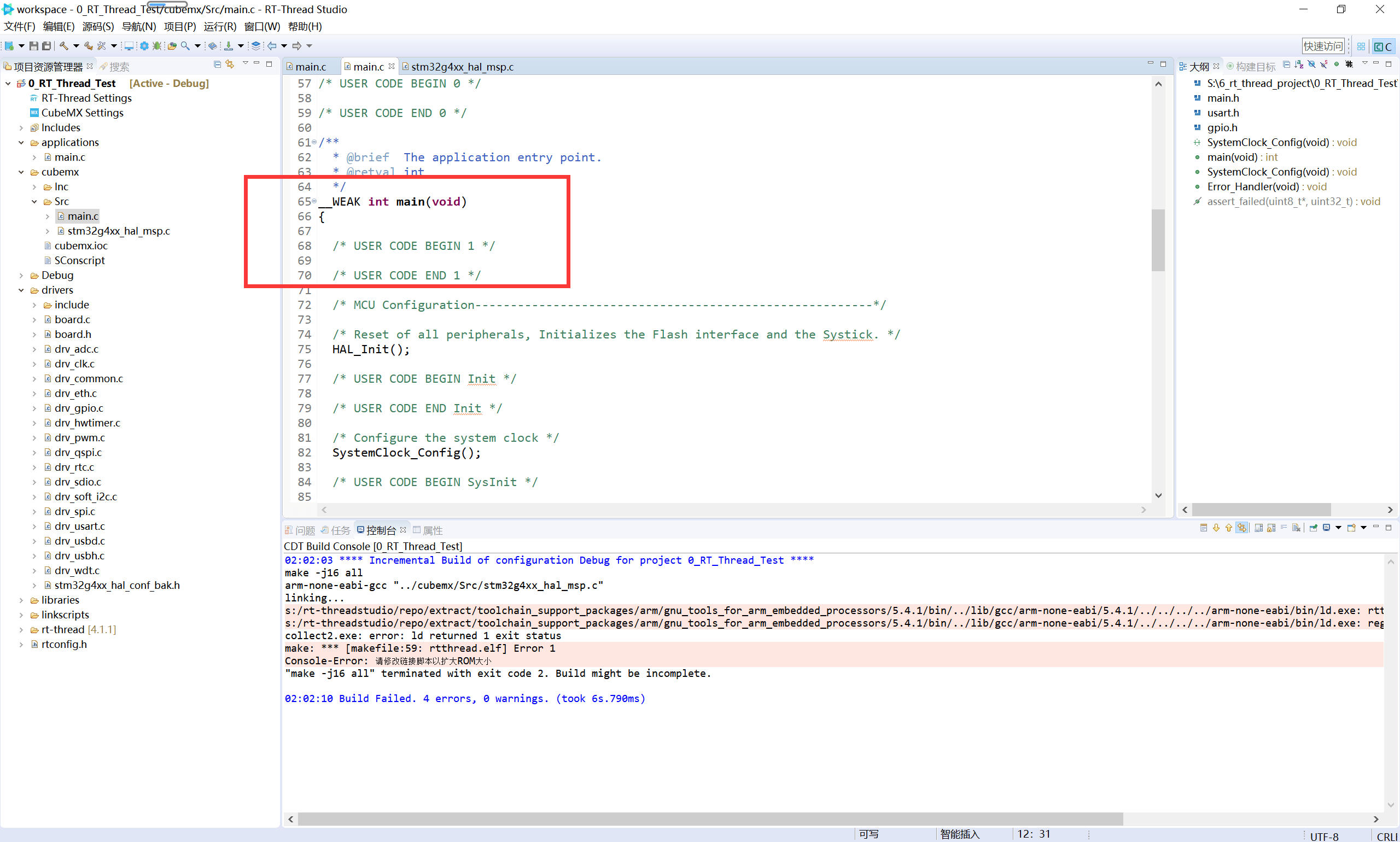Open the 项目(P) menu
The width and height of the screenshot is (1400, 842).
point(179,27)
